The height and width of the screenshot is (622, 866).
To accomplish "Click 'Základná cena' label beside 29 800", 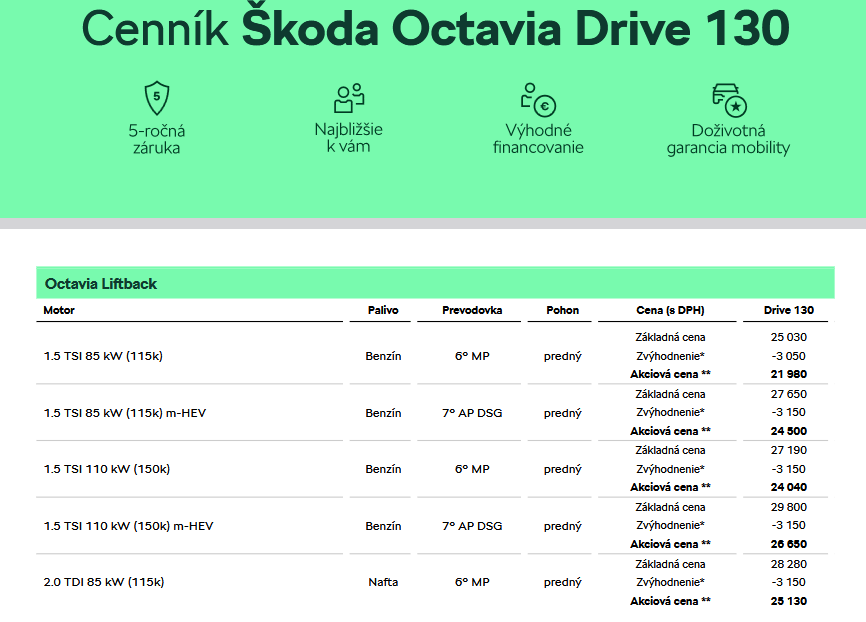I will (670, 507).
